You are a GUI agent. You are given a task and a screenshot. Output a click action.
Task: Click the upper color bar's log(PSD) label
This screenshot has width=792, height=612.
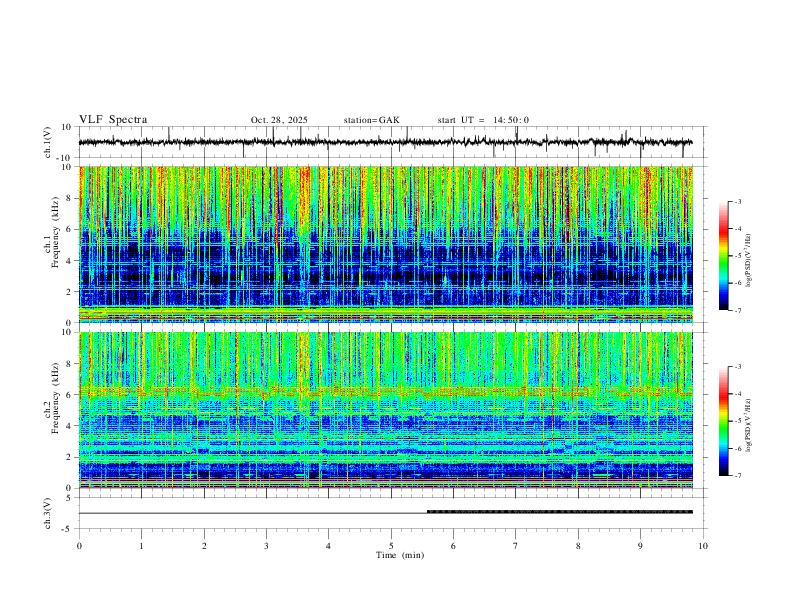point(749,261)
